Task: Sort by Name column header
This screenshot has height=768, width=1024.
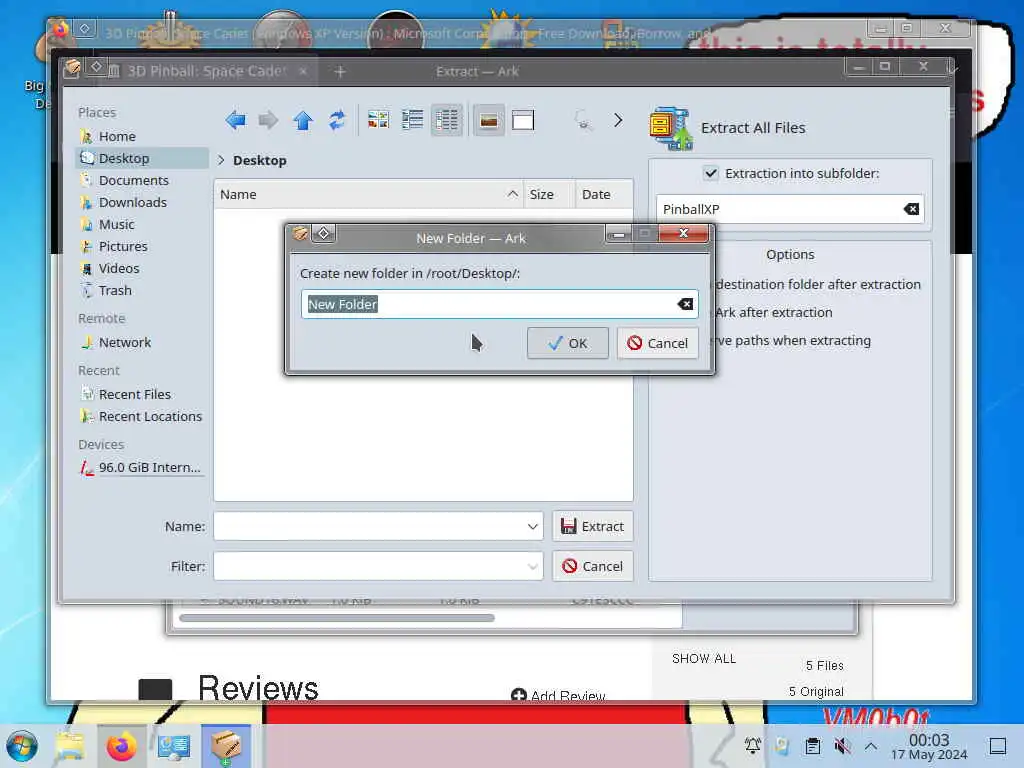Action: click(x=368, y=195)
